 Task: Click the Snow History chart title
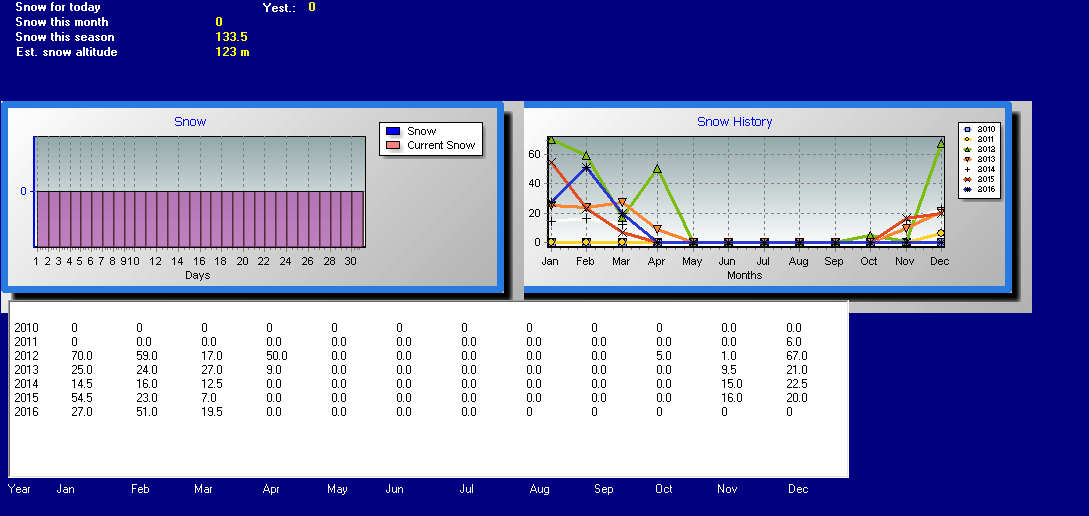(x=734, y=122)
